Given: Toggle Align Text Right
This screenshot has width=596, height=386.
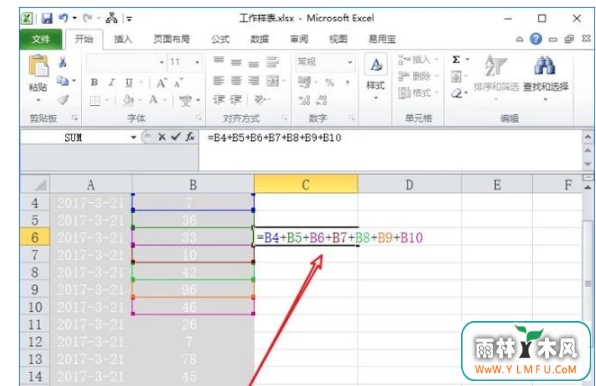Looking at the screenshot, I should [254, 81].
